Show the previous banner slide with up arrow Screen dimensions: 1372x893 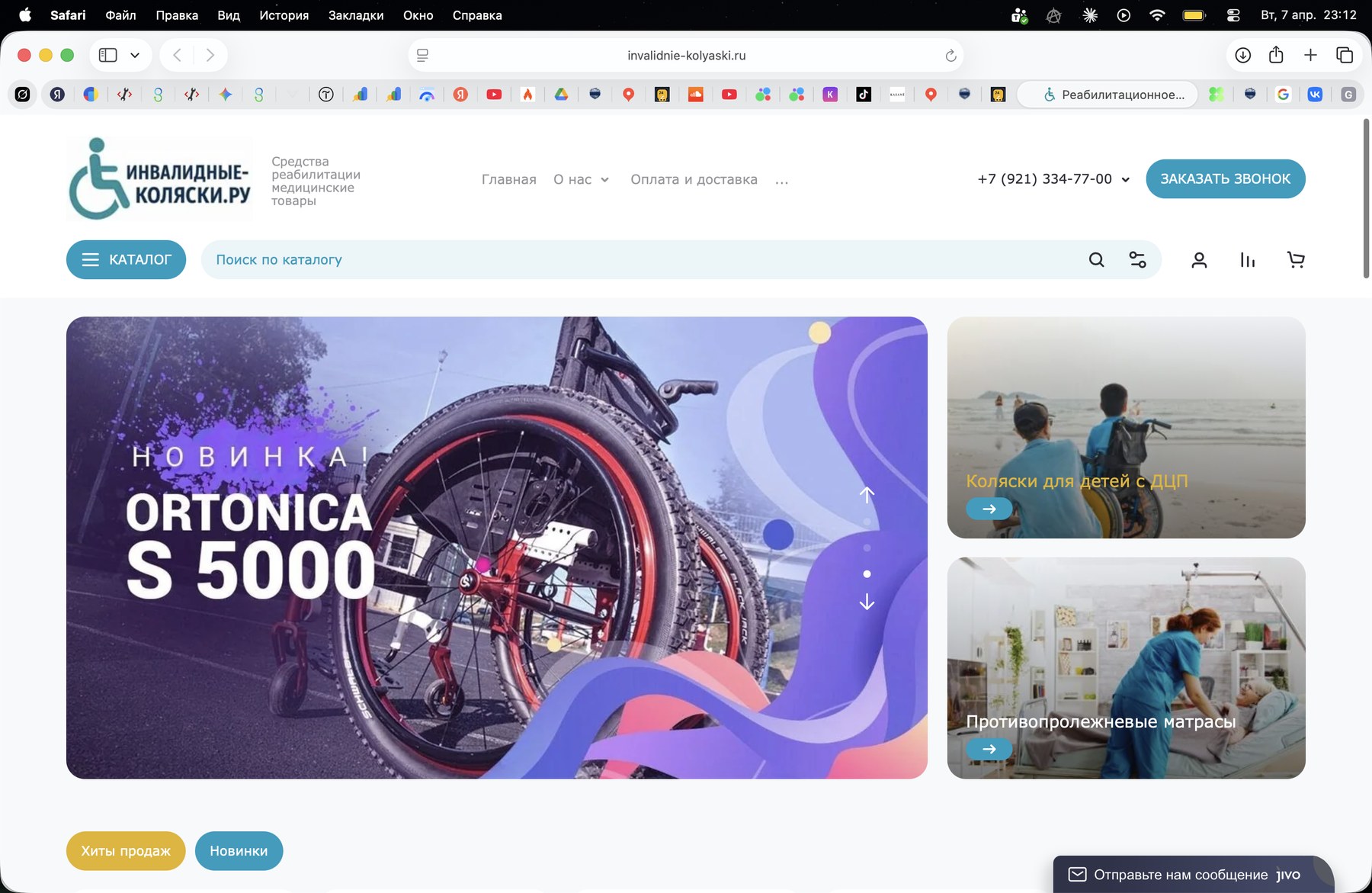point(867,495)
